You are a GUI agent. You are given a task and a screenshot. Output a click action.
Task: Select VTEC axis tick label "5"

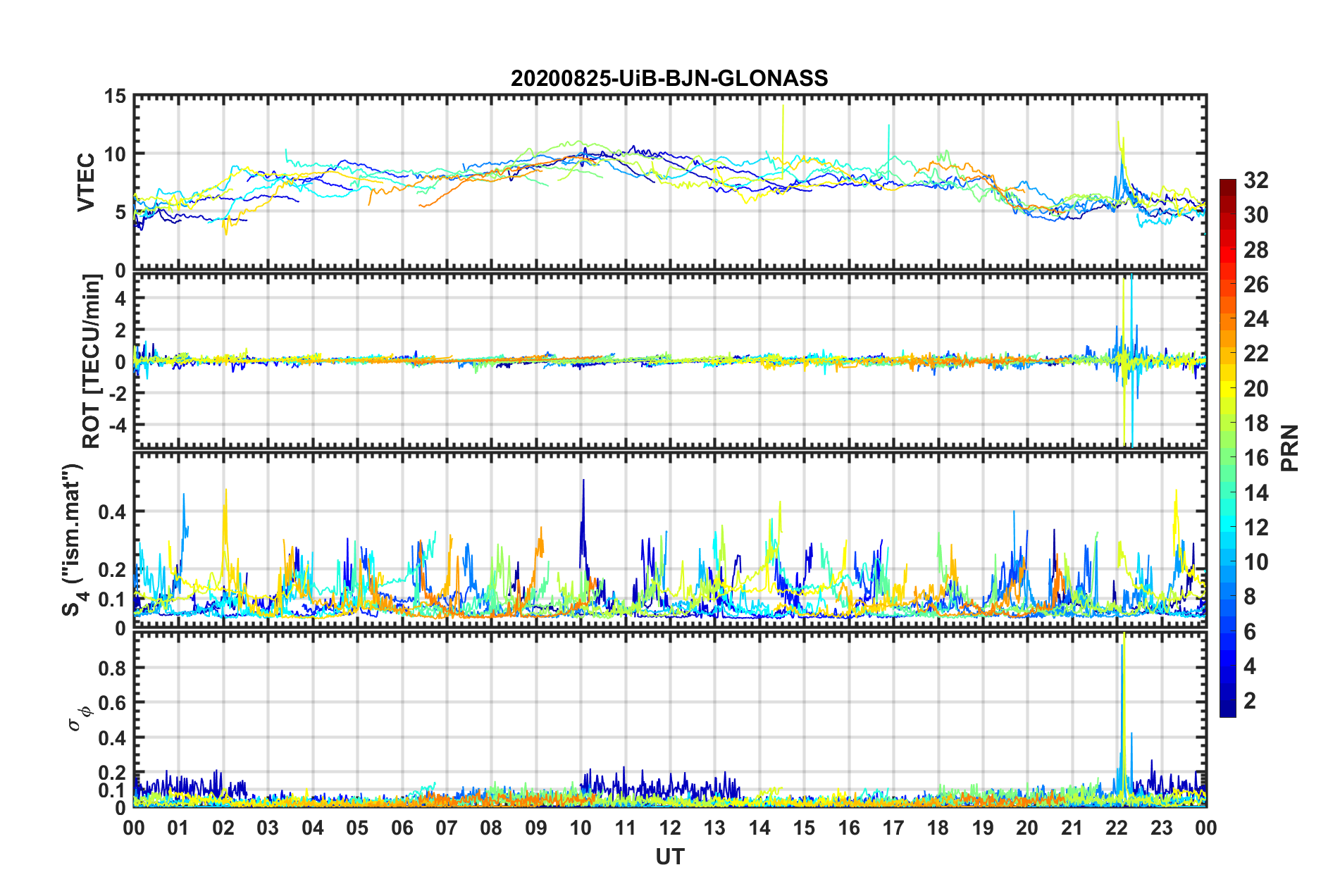pyautogui.click(x=120, y=212)
